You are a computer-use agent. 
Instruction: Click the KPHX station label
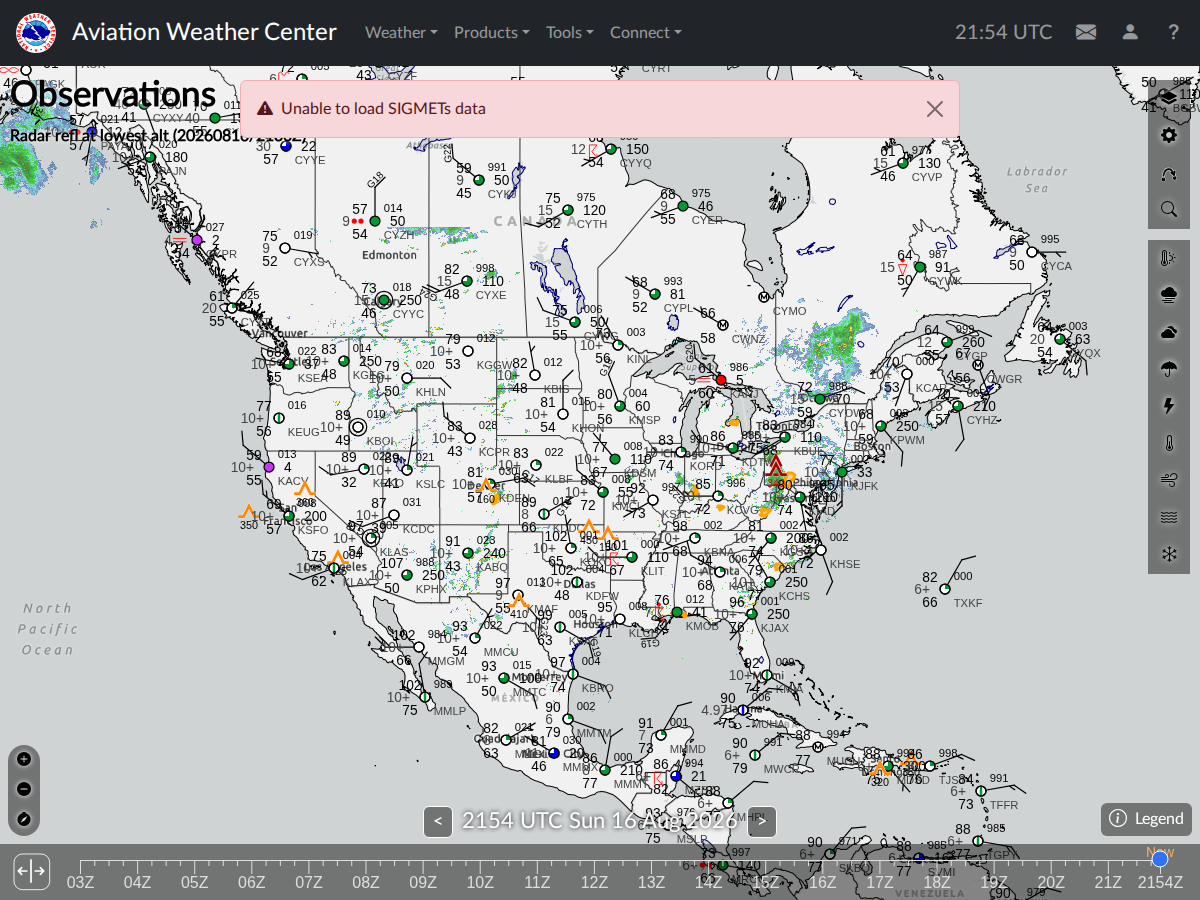tap(431, 589)
